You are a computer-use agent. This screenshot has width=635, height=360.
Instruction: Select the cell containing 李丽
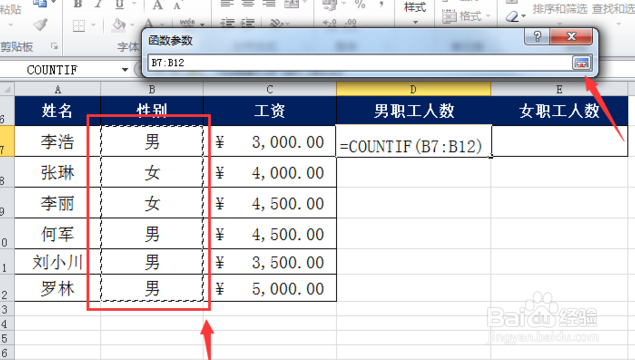(x=58, y=203)
